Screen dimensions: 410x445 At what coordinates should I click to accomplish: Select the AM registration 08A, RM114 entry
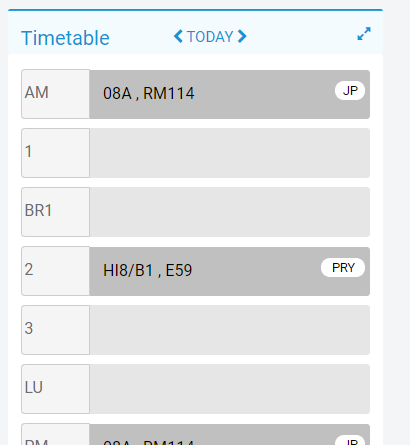click(x=229, y=94)
